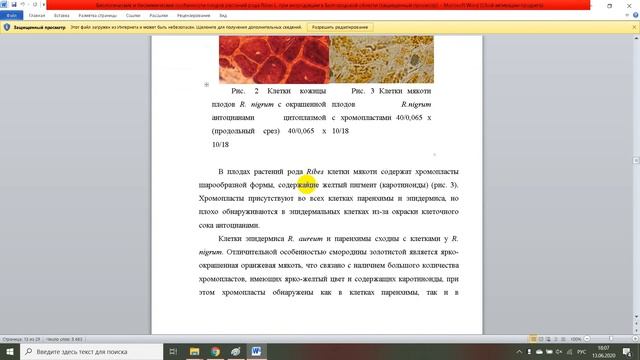Click the italic word 'Ribes' in the paragraph
Screen dimensions: 640x360
coord(315,171)
